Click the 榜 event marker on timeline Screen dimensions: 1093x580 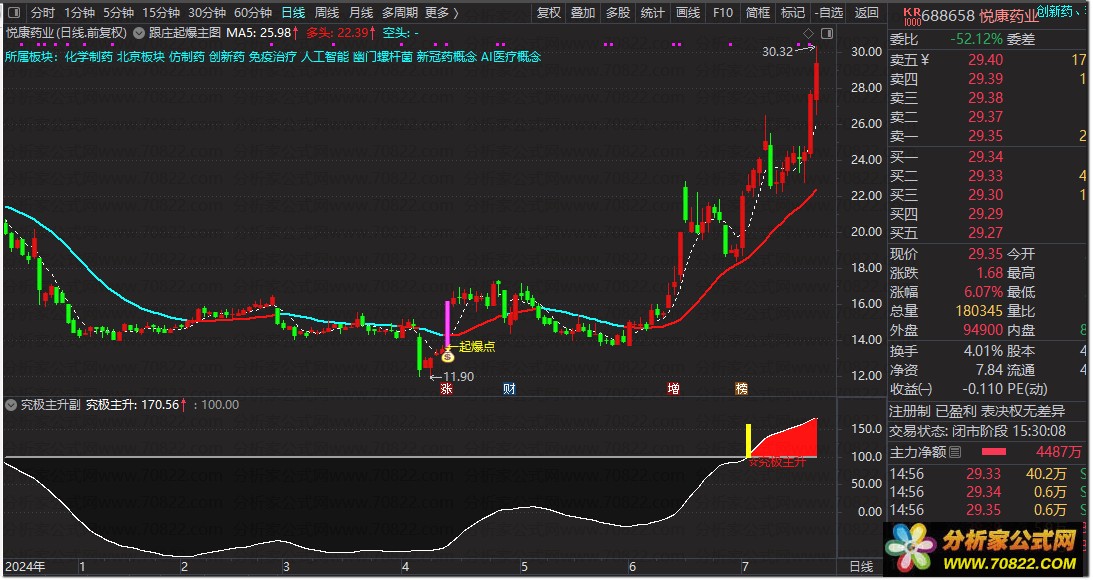(x=742, y=389)
